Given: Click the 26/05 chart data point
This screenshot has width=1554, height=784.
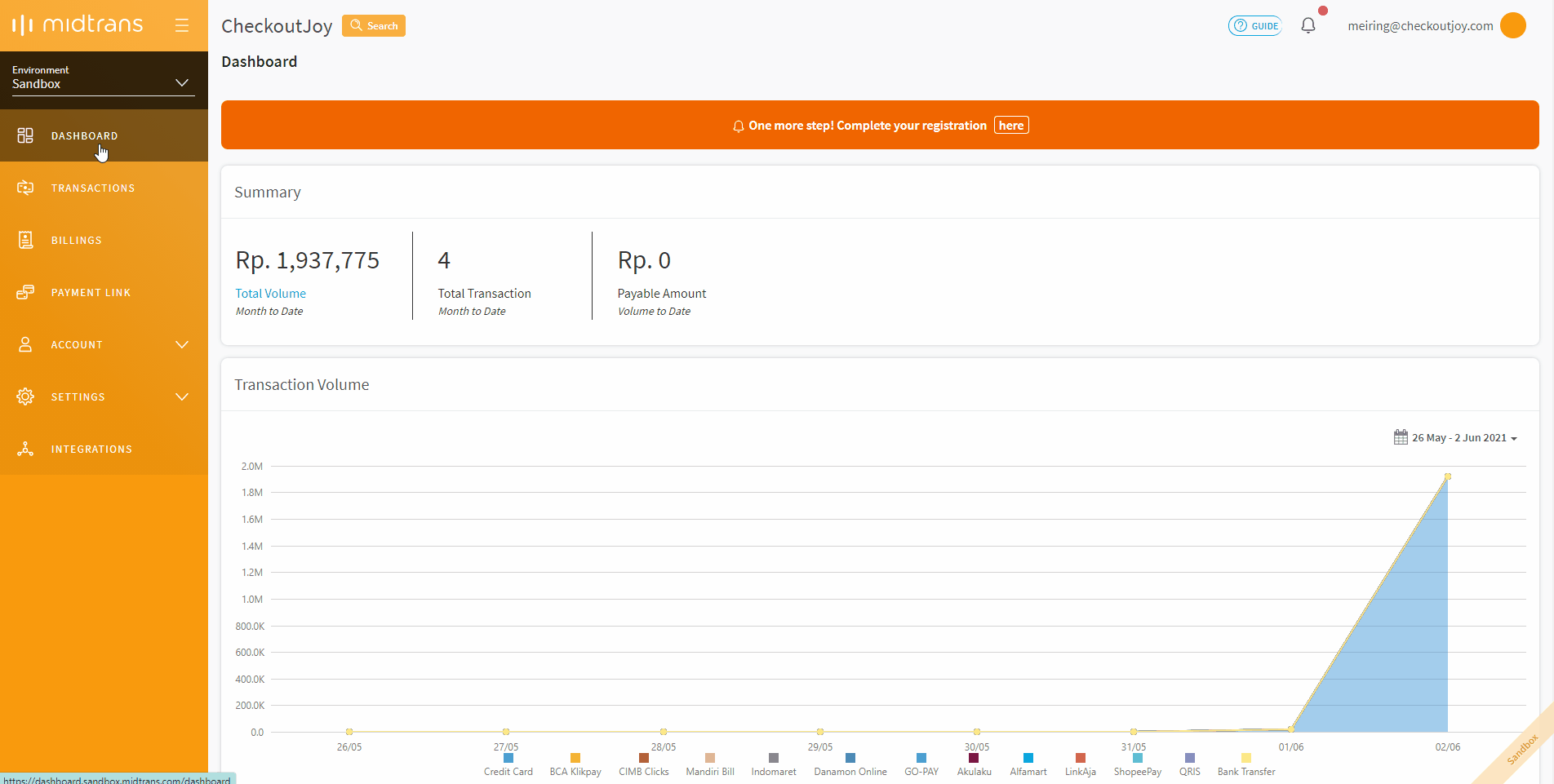Looking at the screenshot, I should [x=349, y=732].
